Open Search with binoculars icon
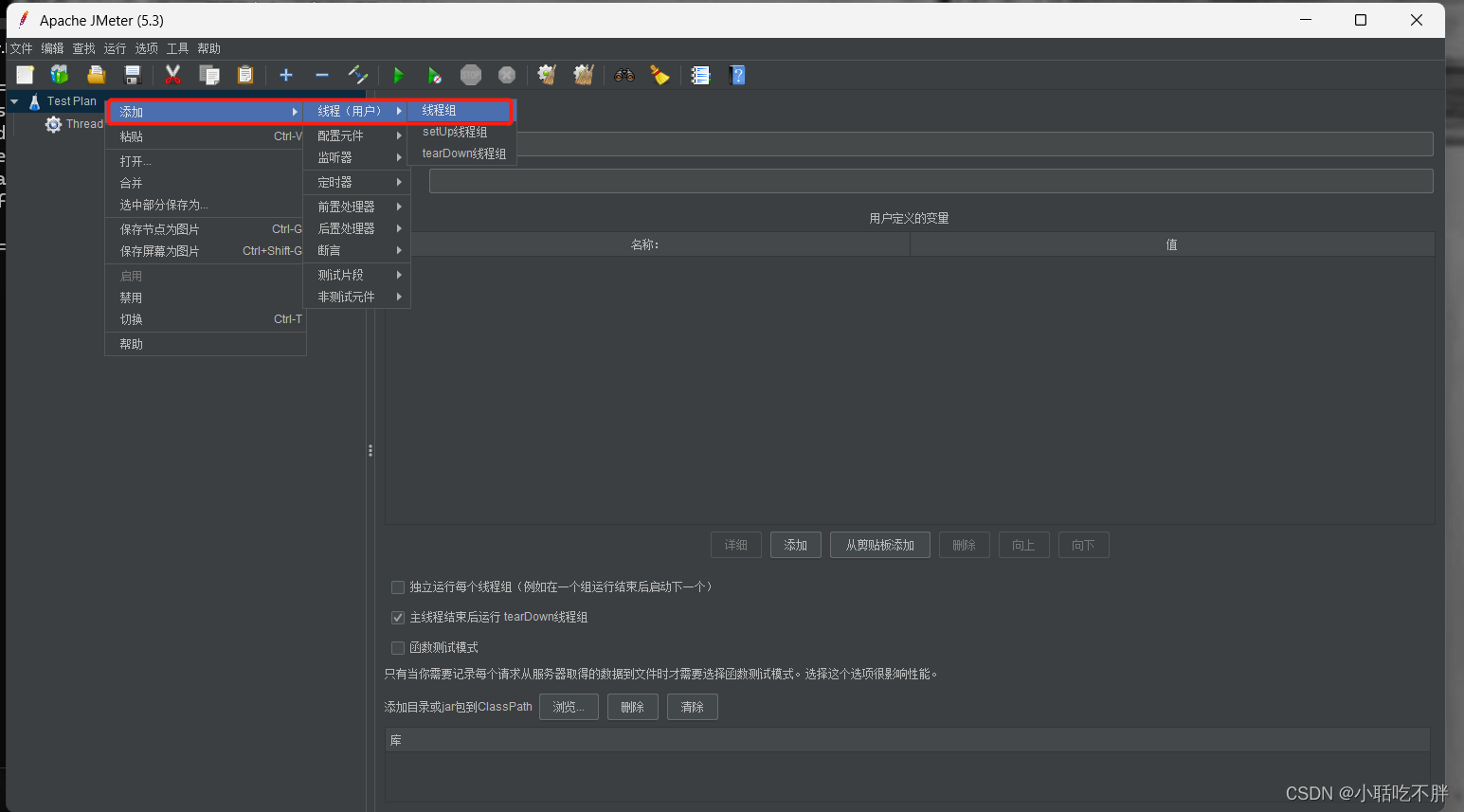 click(x=624, y=75)
